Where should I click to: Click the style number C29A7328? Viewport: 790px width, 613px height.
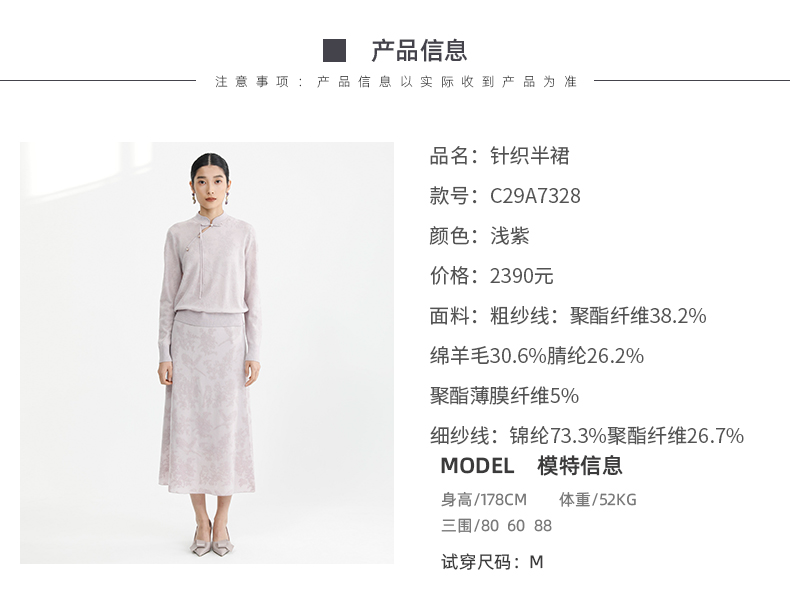click(x=535, y=196)
